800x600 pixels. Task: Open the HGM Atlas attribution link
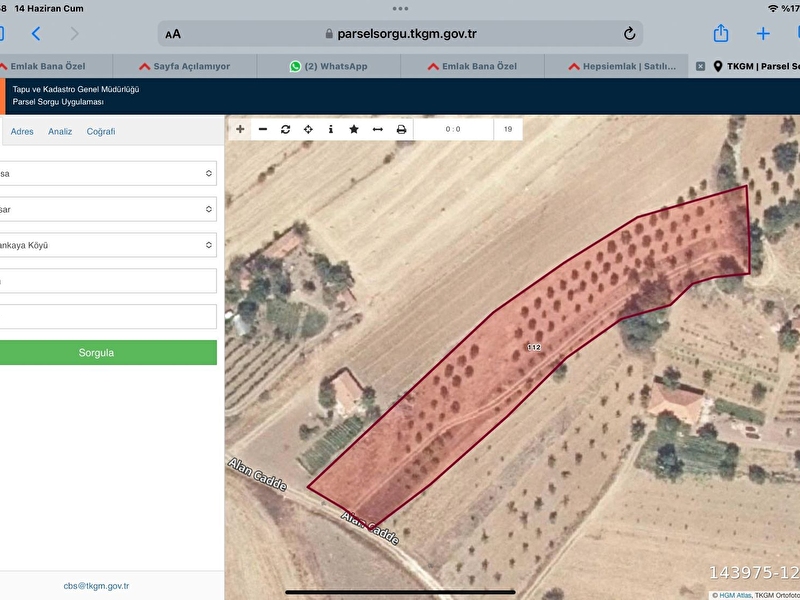point(735,595)
